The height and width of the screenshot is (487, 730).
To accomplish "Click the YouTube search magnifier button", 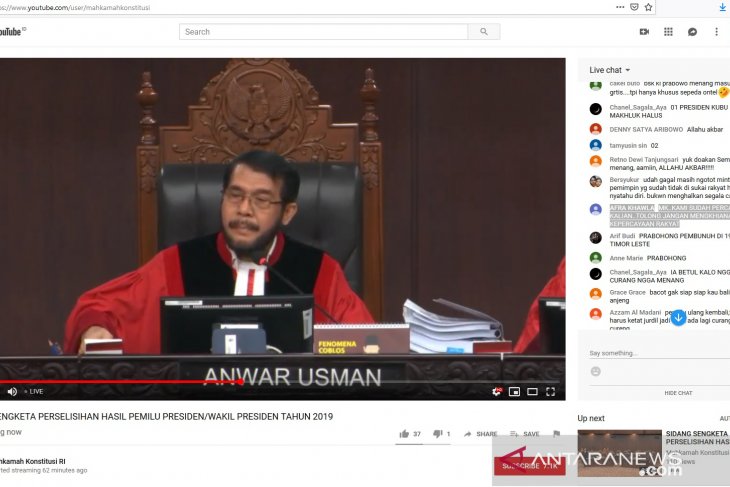I will 484,32.
